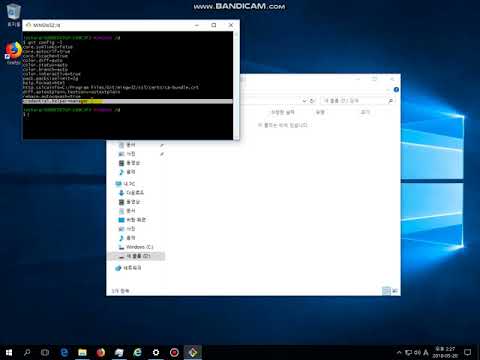This screenshot has width=480, height=360.
Task: Open Bandicam recorder taskbar icon
Action: [x=174, y=352]
